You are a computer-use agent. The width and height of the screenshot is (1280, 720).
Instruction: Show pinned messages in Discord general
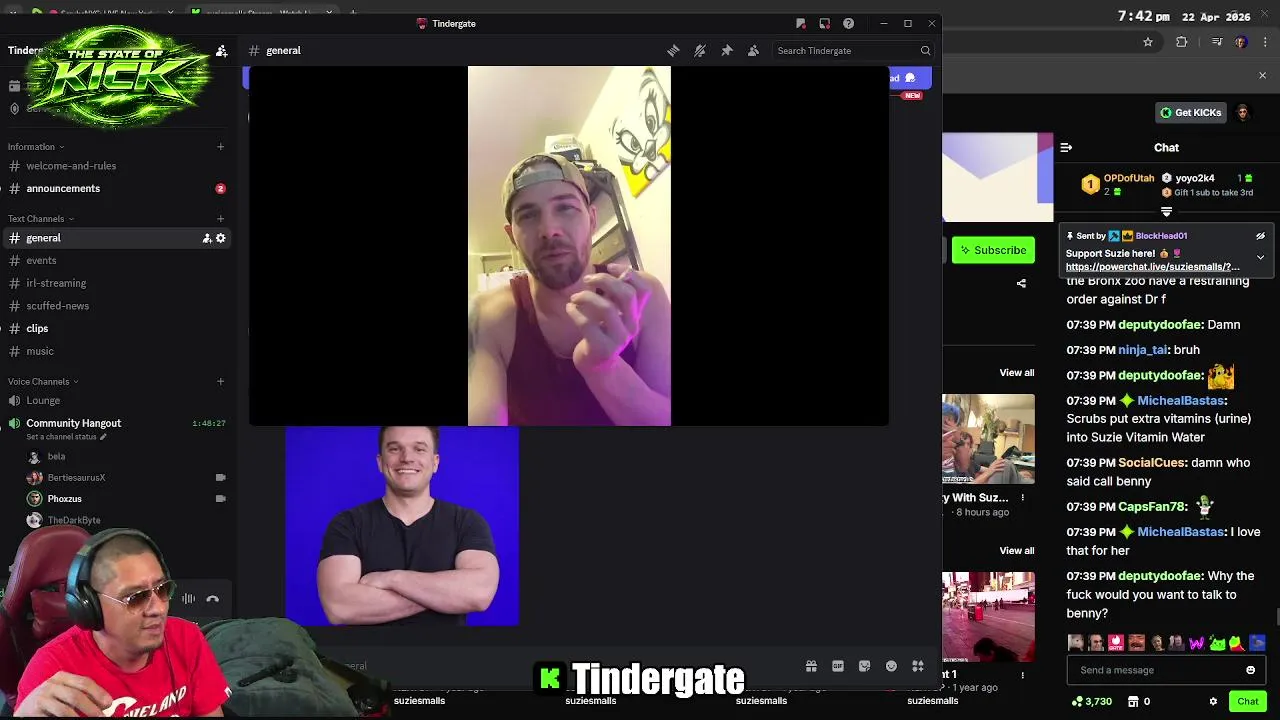click(x=727, y=50)
